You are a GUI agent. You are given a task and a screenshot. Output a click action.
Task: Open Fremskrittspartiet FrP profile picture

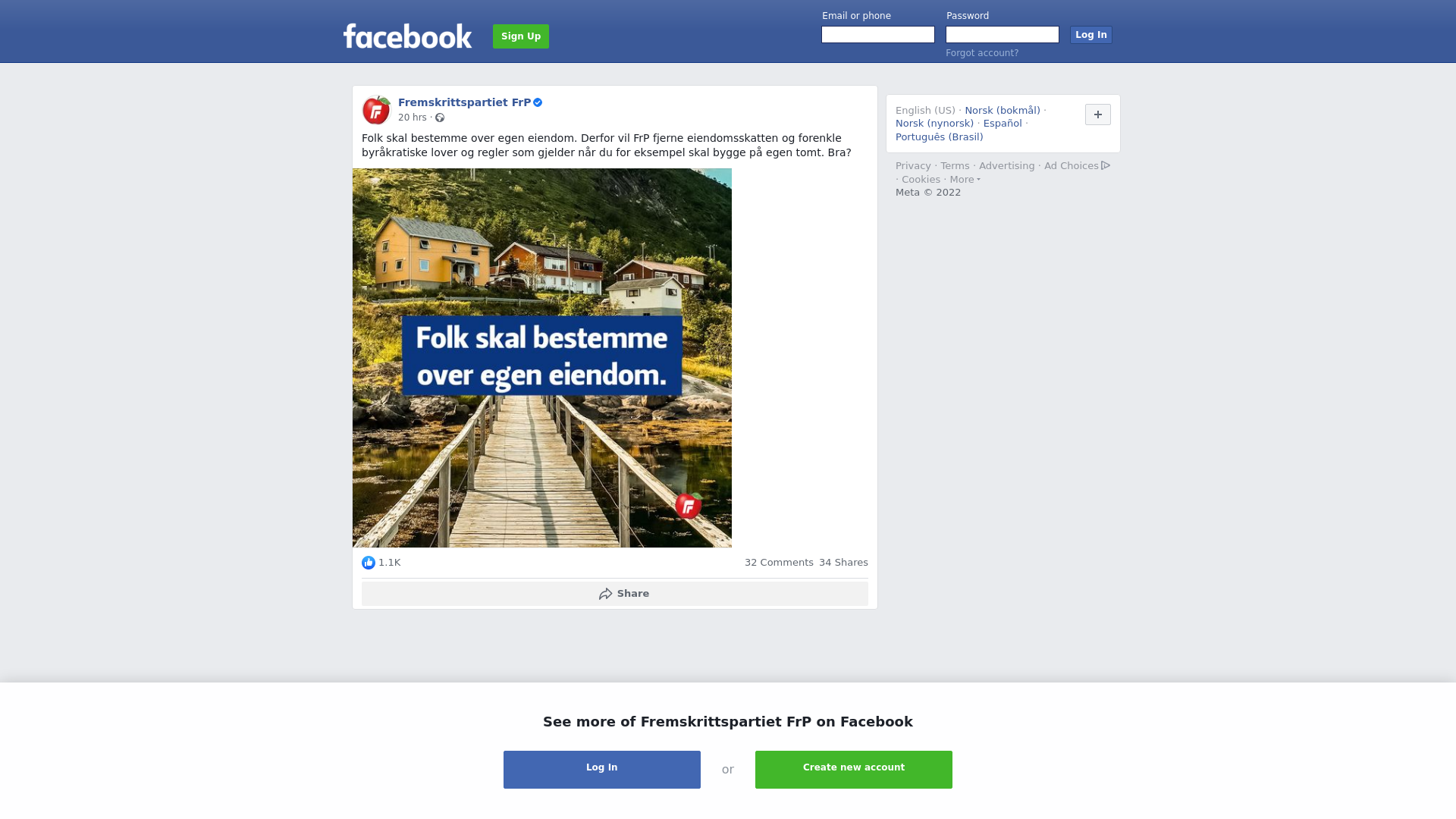pos(376,110)
